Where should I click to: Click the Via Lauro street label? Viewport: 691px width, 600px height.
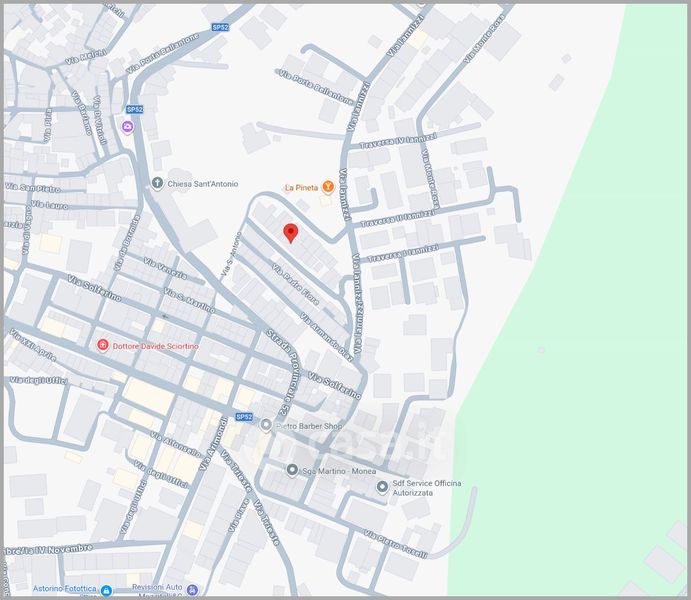click(x=49, y=205)
